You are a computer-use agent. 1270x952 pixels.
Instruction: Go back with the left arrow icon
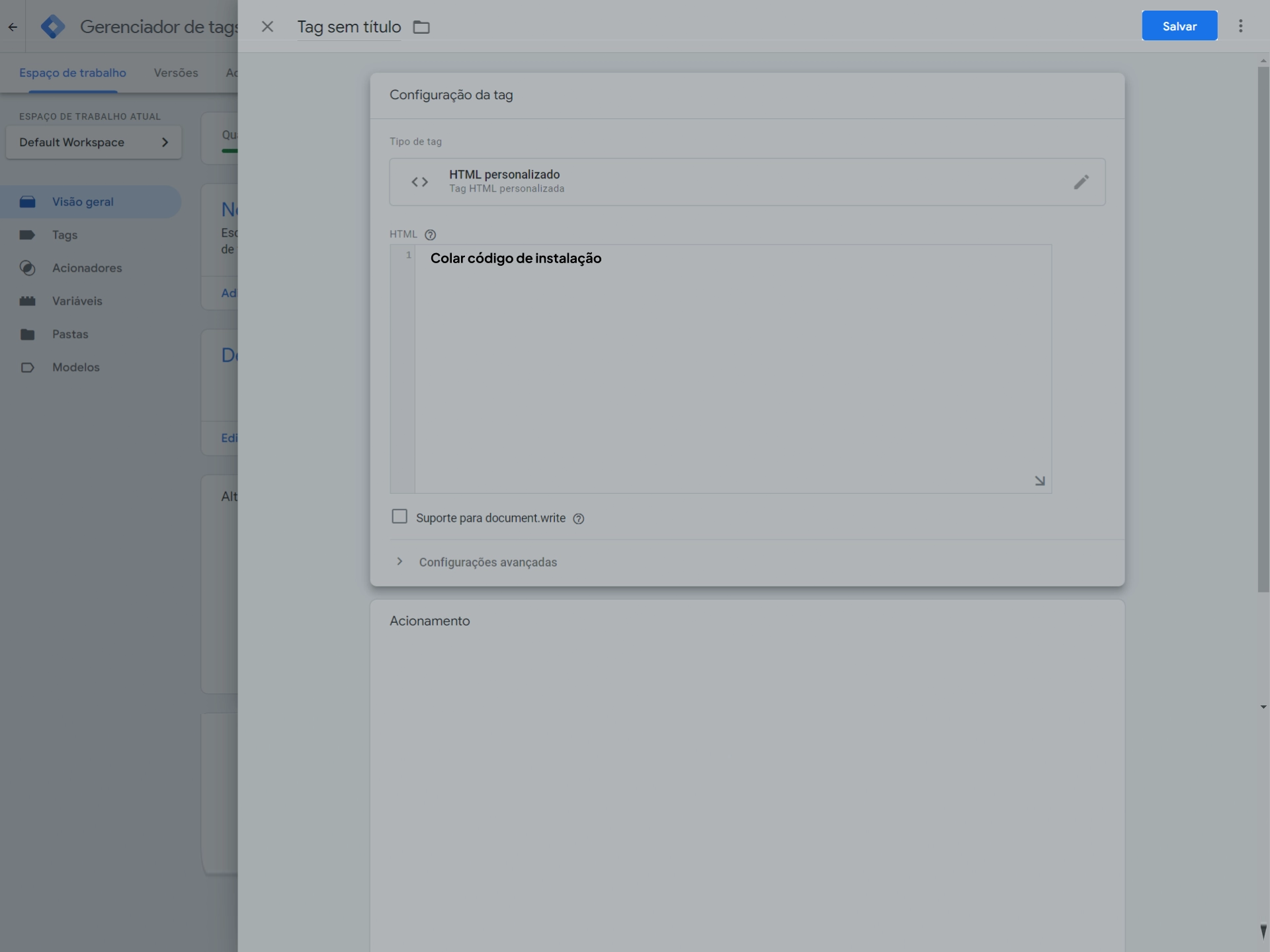pos(13,27)
